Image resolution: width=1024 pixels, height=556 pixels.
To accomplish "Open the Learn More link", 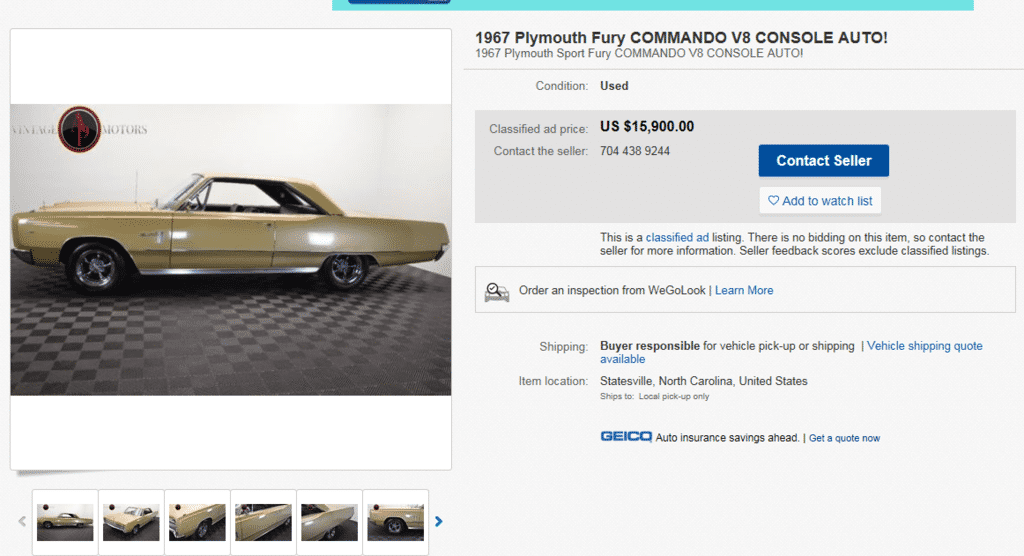I will point(743,290).
